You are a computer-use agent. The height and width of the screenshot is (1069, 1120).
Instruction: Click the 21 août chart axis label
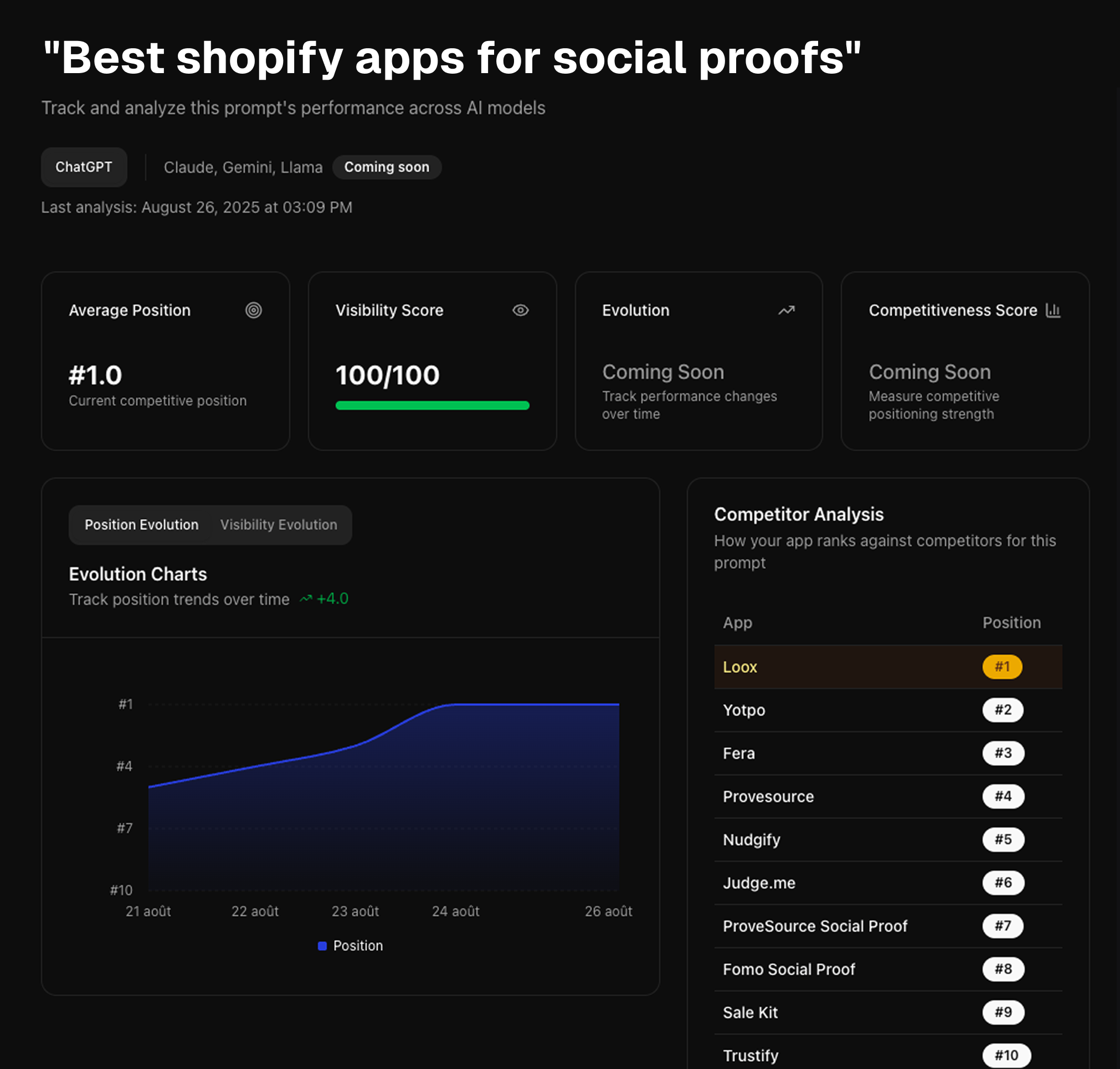point(148,911)
